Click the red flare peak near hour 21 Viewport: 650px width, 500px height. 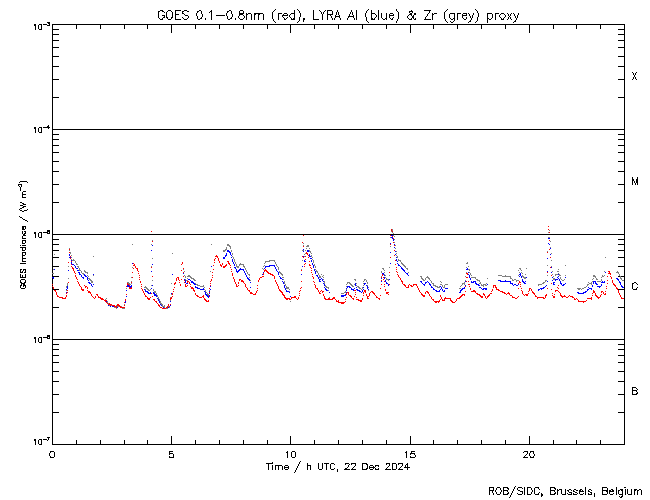pyautogui.click(x=548, y=228)
